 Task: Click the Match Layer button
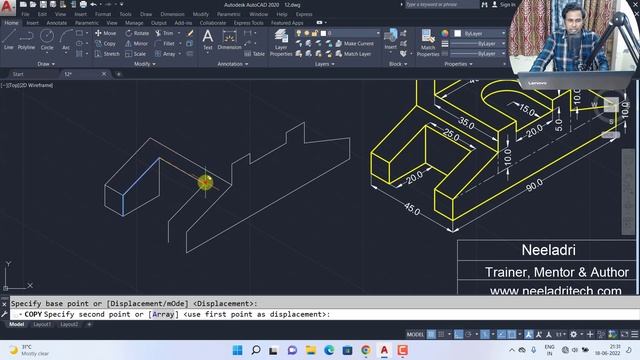pyautogui.click(x=353, y=53)
